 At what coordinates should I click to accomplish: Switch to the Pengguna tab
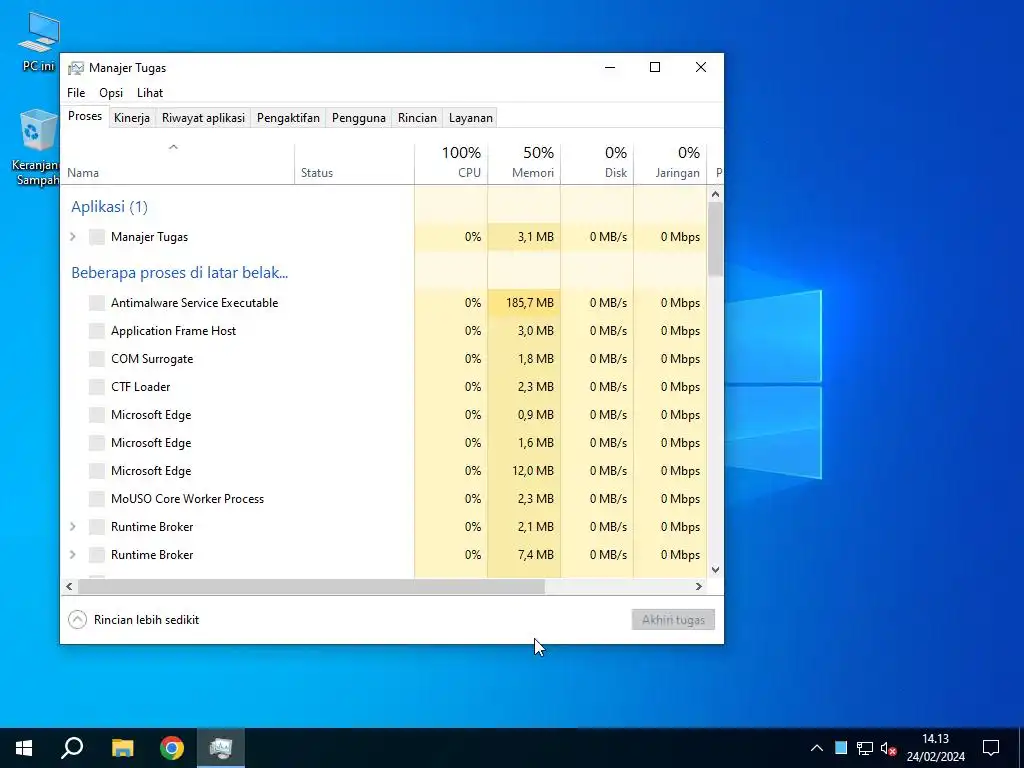tap(359, 118)
